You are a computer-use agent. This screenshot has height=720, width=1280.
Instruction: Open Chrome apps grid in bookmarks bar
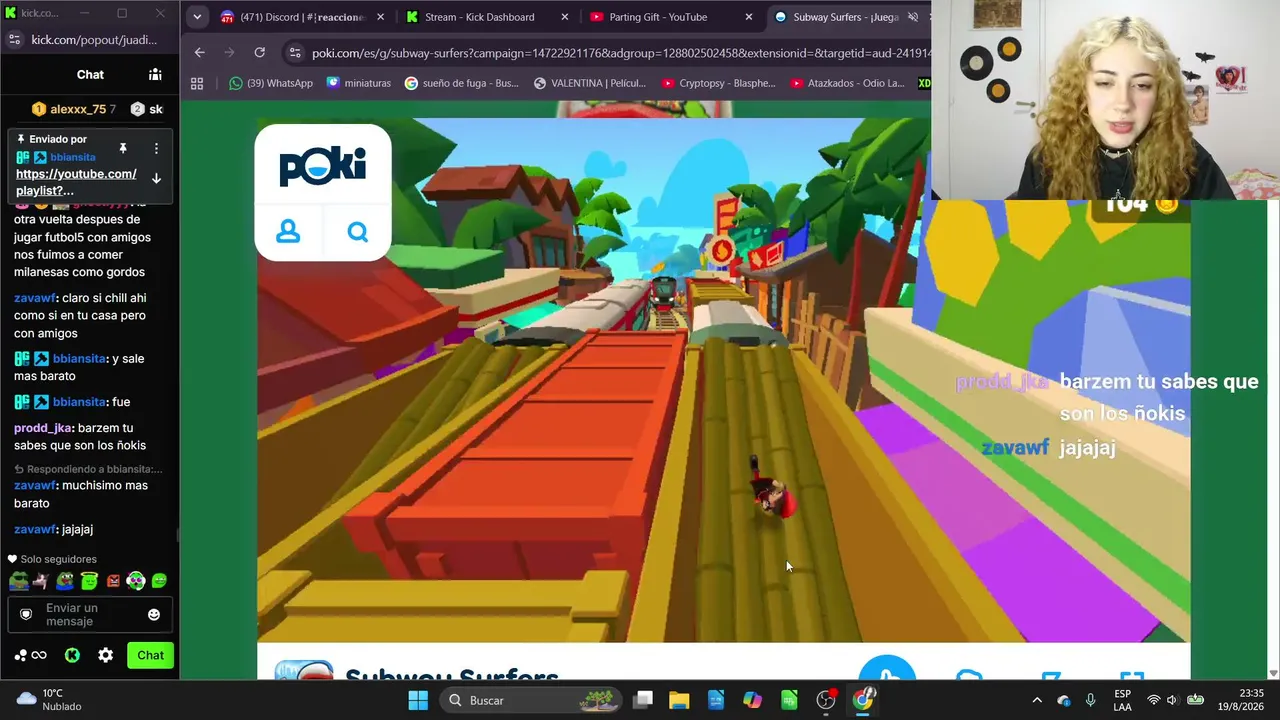pos(197,83)
